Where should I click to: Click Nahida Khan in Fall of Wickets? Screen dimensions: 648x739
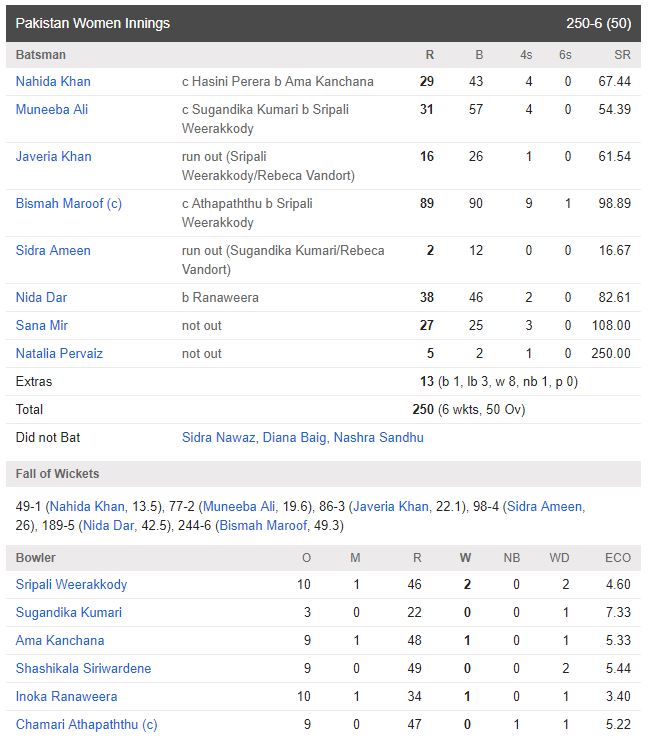coord(88,507)
